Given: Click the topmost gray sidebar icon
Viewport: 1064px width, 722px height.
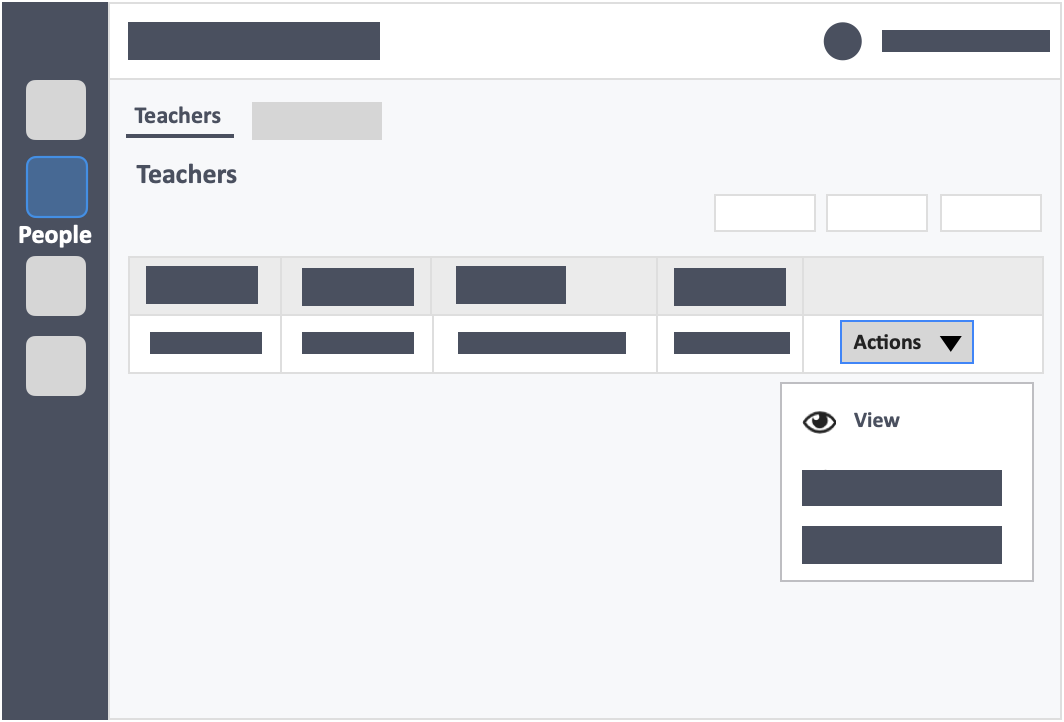Looking at the screenshot, I should (x=56, y=110).
